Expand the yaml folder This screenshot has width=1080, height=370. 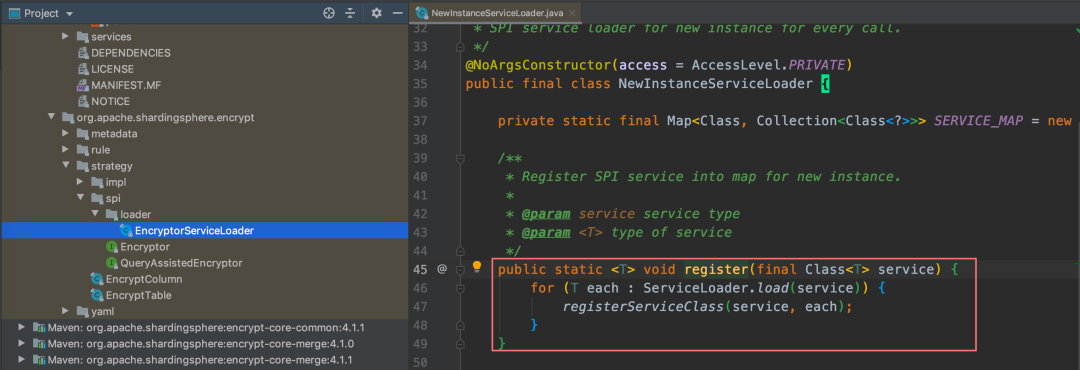pyautogui.click(x=65, y=311)
